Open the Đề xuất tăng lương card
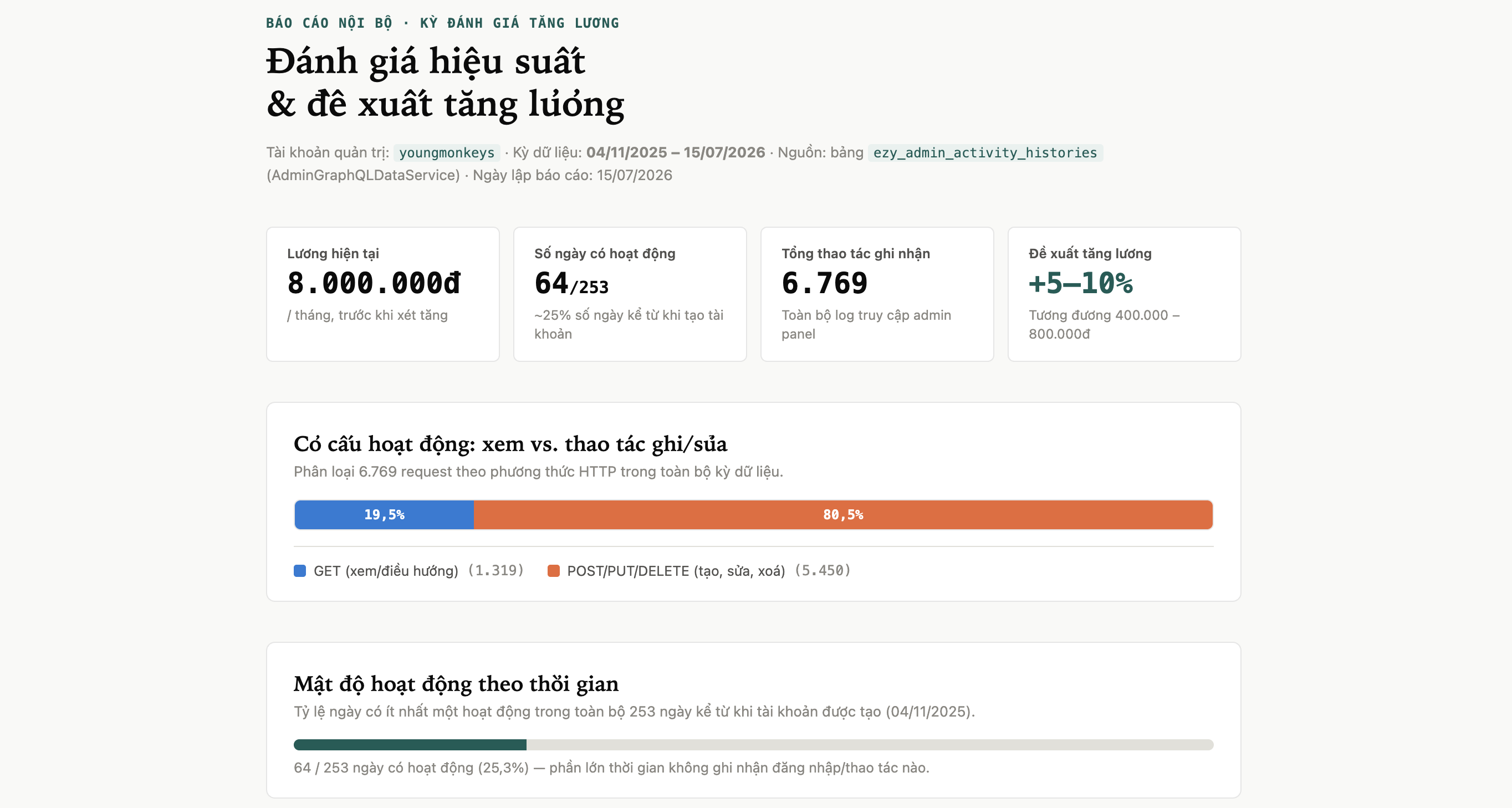Image resolution: width=1512 pixels, height=808 pixels. (x=1124, y=294)
